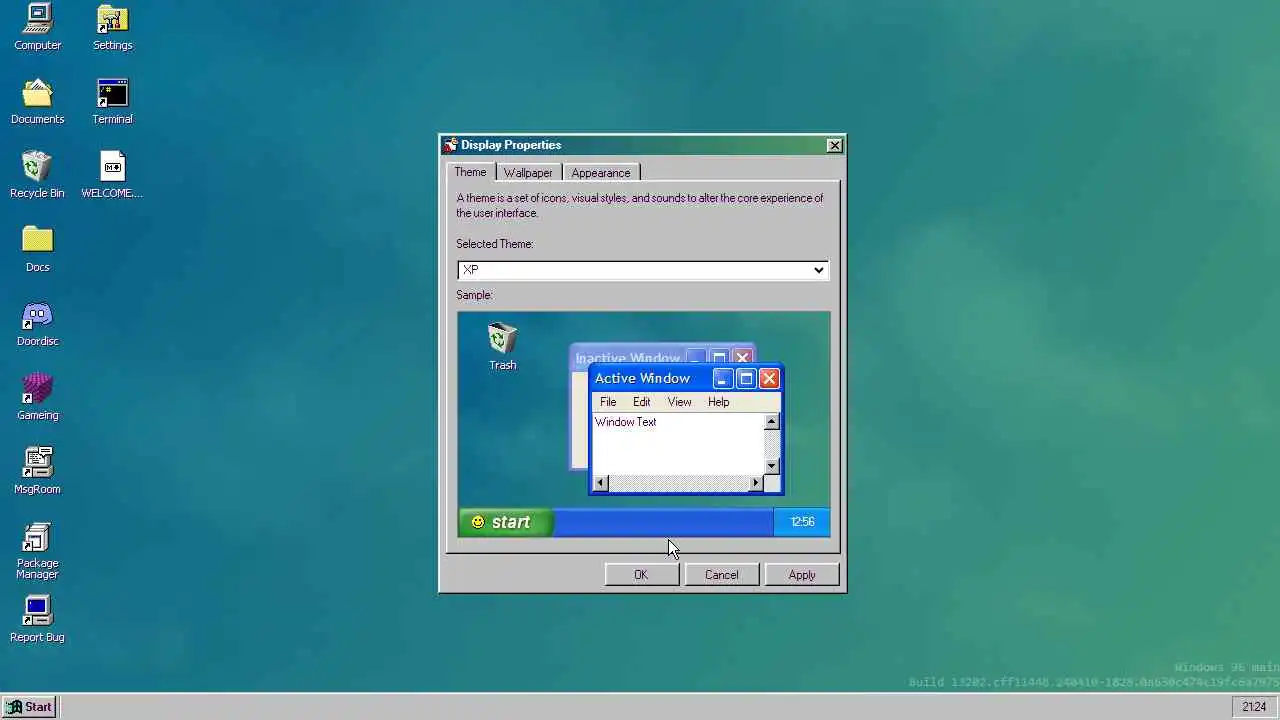
Task: Select the Report Bug icon
Action: [x=37, y=619]
